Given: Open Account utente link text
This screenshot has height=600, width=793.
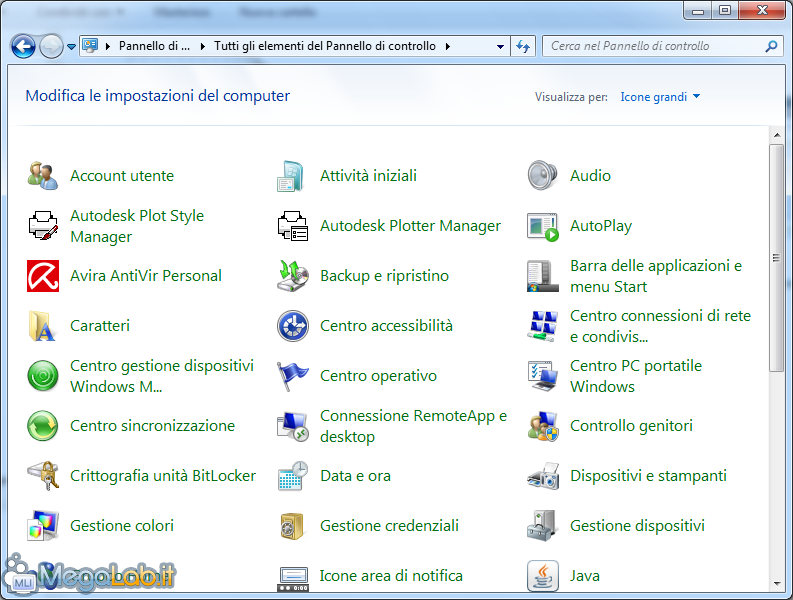Looking at the screenshot, I should (x=122, y=176).
